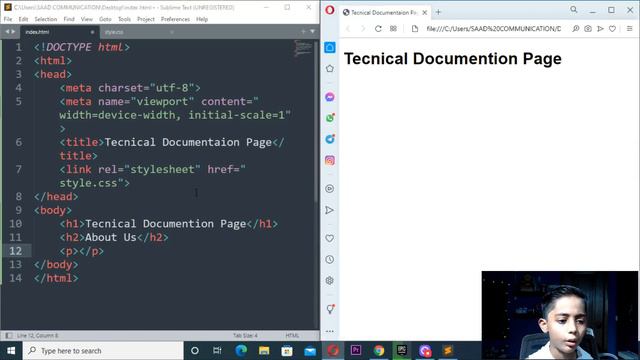Image resolution: width=640 pixels, height=360 pixels.
Task: Open the File menu in Sublime Text
Action: [8, 19]
